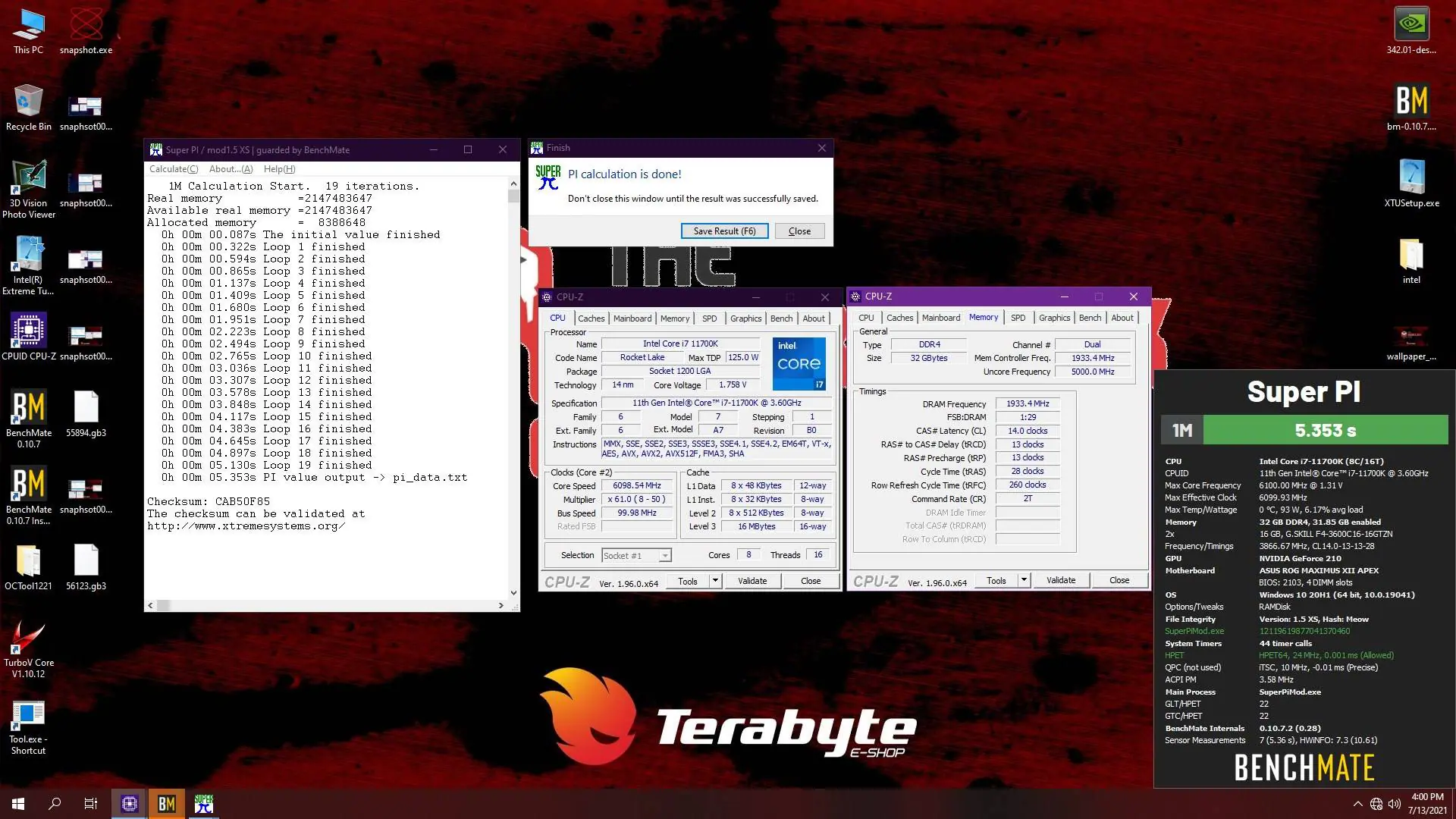
Task: Open Graphics tab in right CPU-Z window
Action: (x=1054, y=318)
